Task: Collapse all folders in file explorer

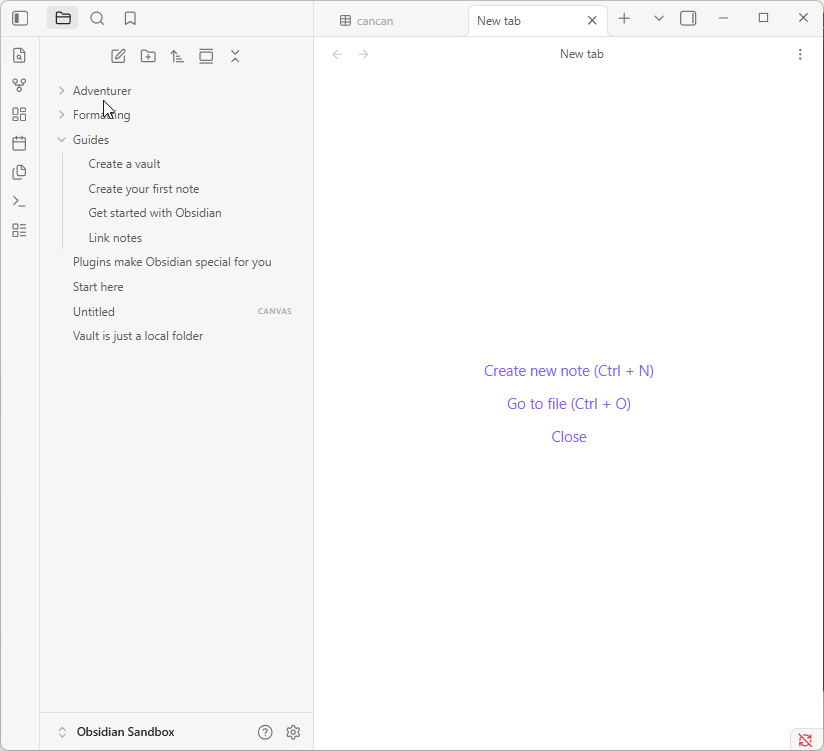Action: point(235,56)
